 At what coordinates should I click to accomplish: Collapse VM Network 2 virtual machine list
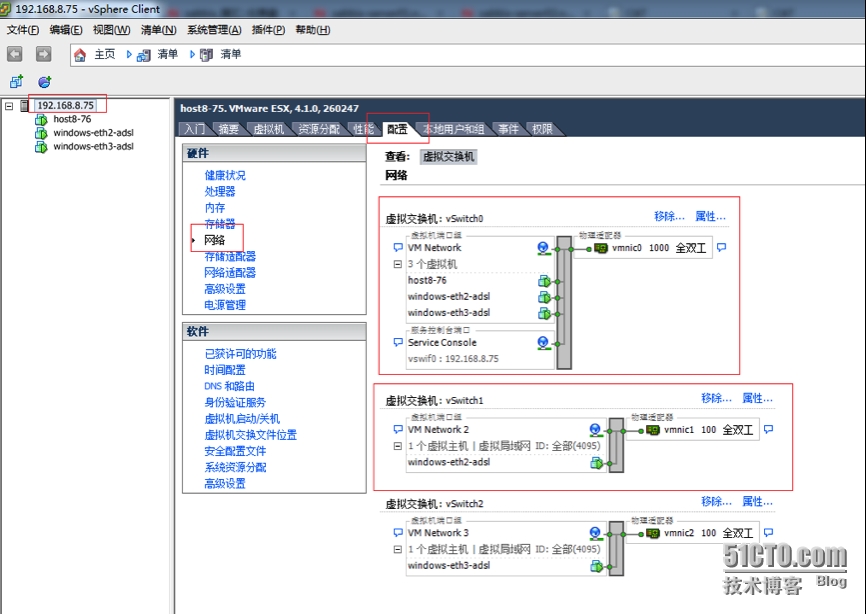point(398,446)
